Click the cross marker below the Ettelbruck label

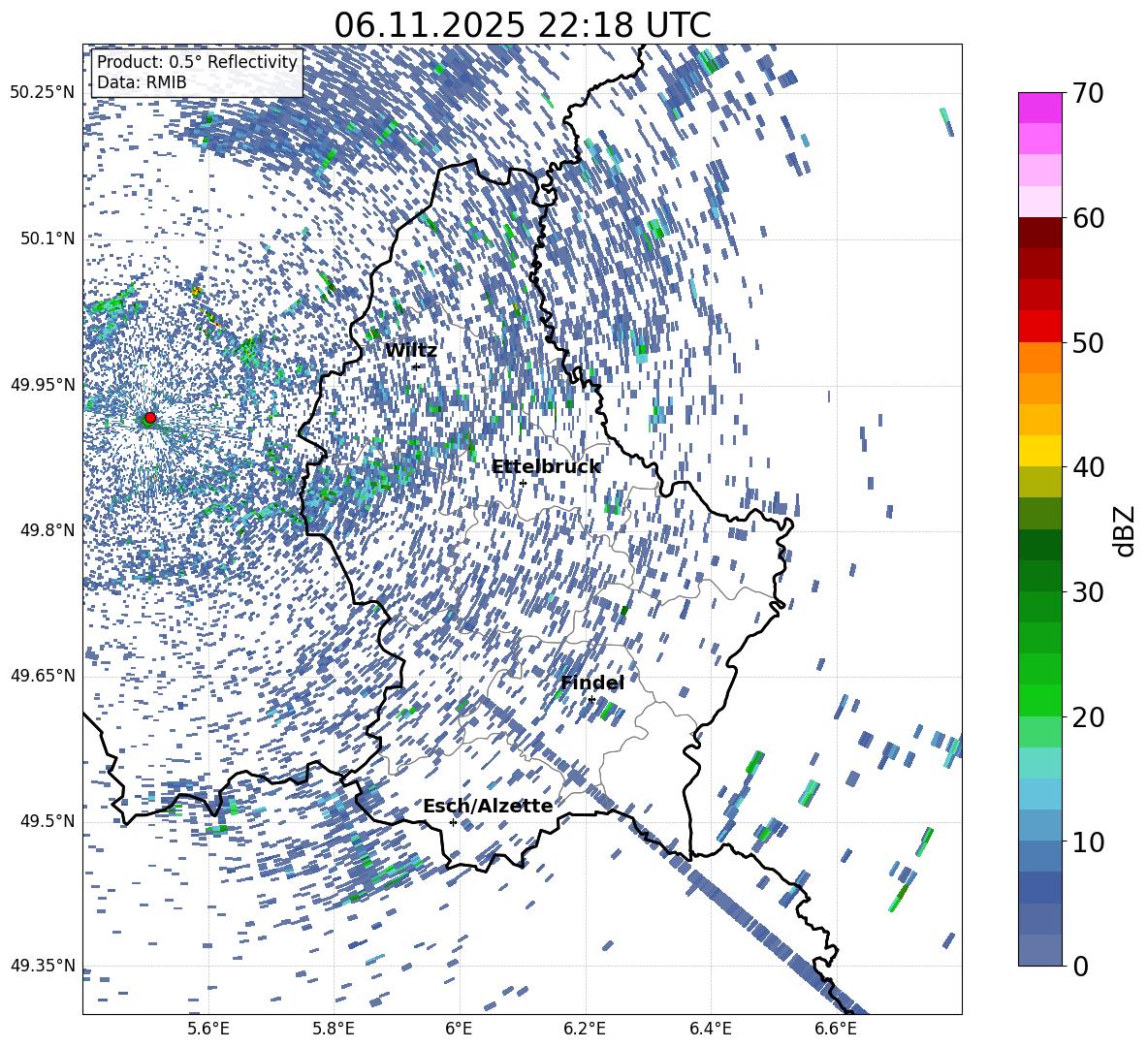pos(523,483)
